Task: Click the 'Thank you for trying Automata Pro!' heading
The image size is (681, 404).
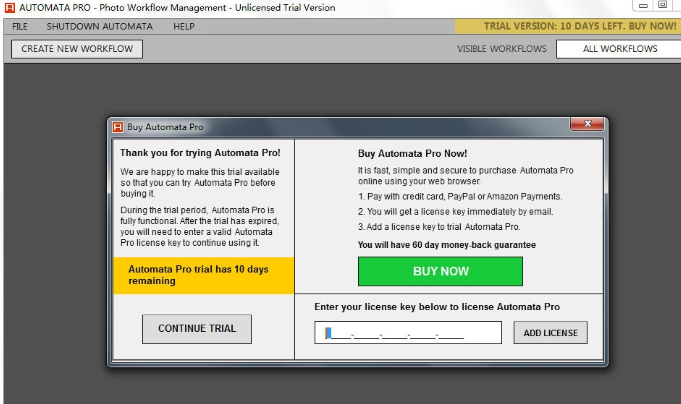Action: [200, 153]
